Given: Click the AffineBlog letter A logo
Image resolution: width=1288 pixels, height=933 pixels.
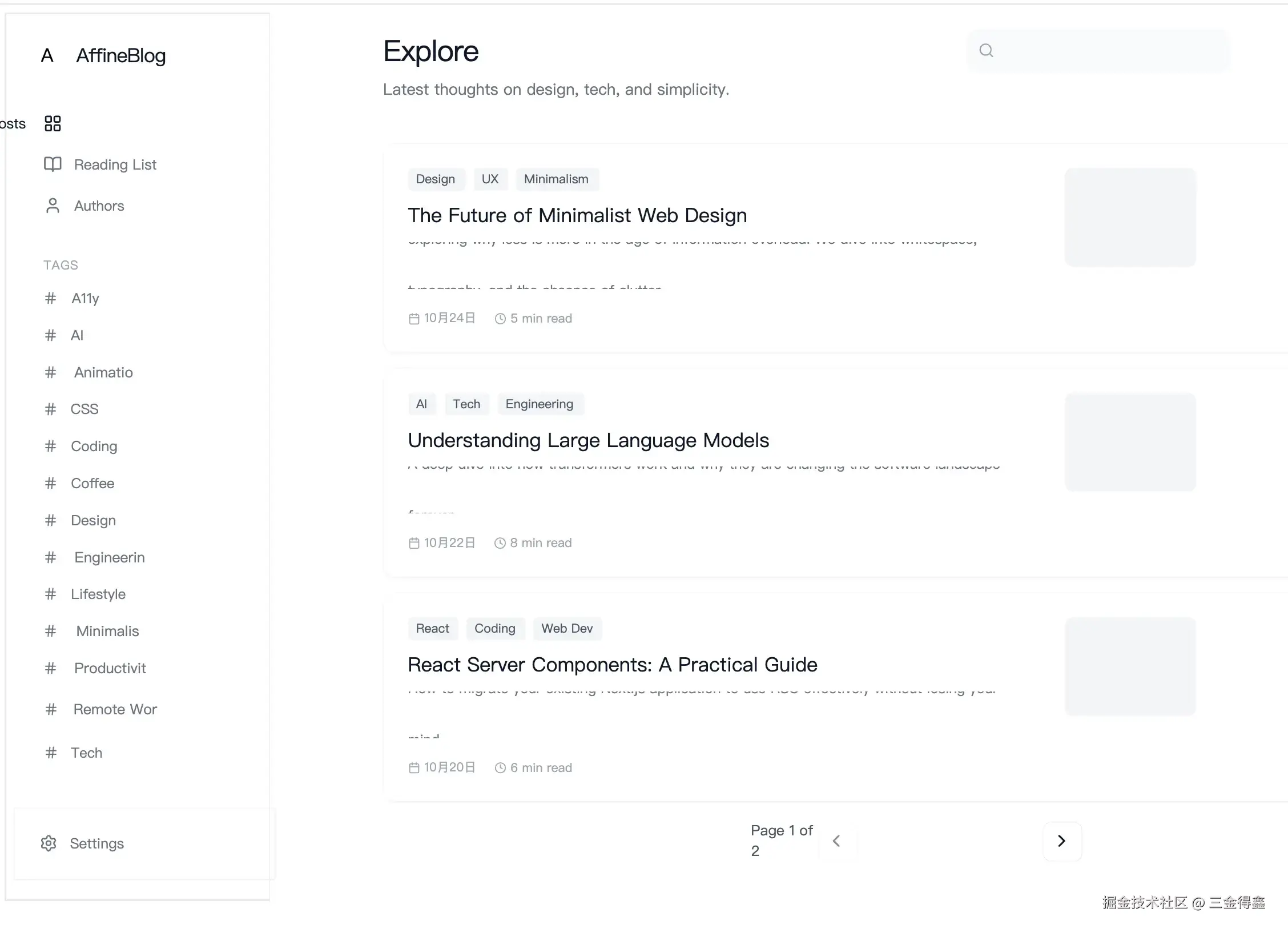Looking at the screenshot, I should click(x=47, y=55).
